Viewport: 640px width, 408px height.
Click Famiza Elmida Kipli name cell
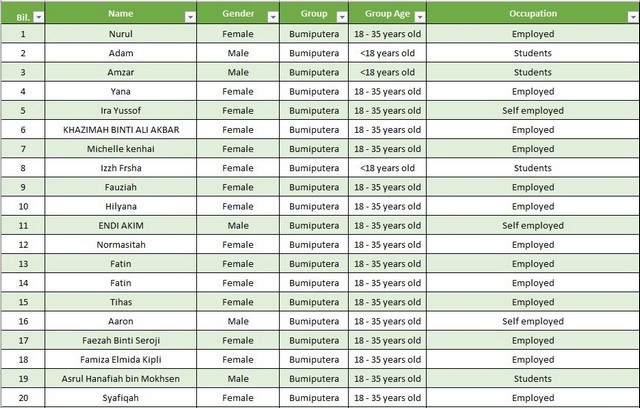pyautogui.click(x=120, y=360)
